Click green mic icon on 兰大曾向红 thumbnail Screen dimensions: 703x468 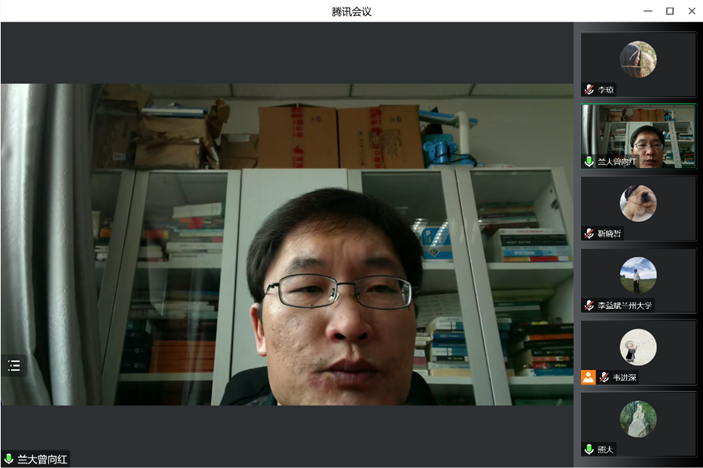click(x=590, y=161)
